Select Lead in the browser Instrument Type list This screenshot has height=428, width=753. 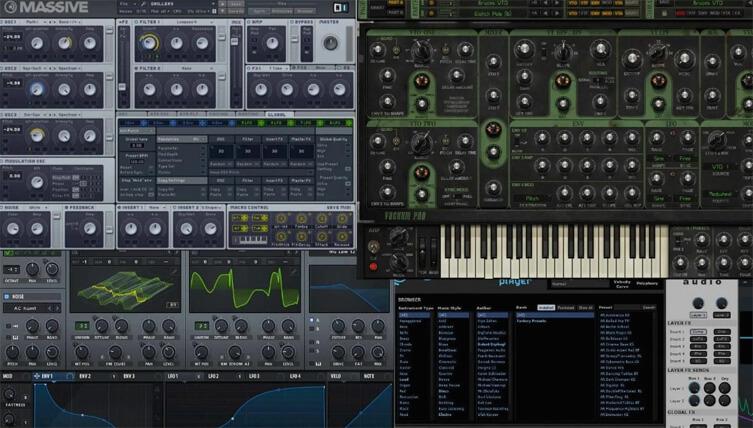pyautogui.click(x=405, y=379)
